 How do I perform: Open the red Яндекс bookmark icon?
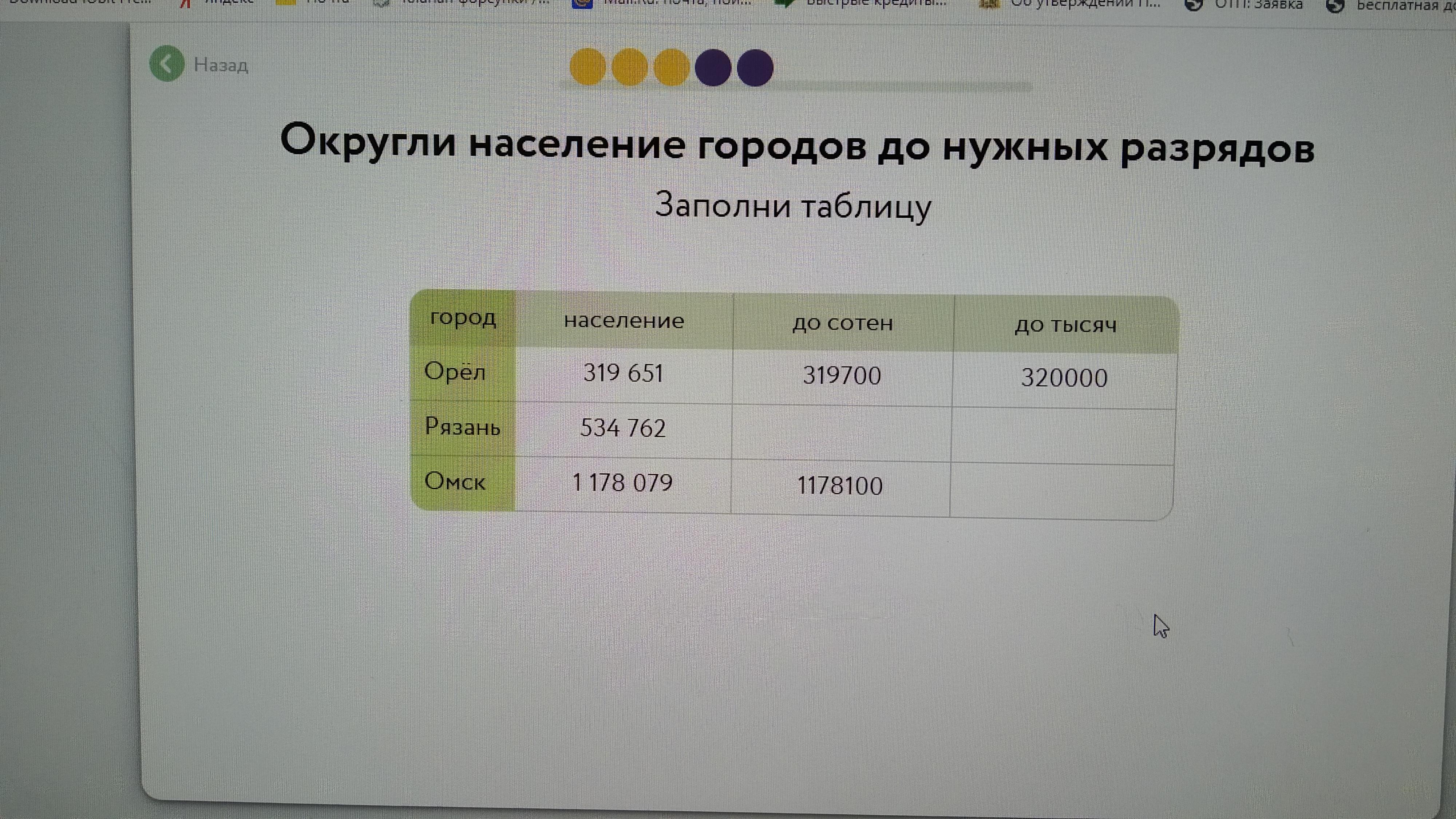click(x=185, y=3)
